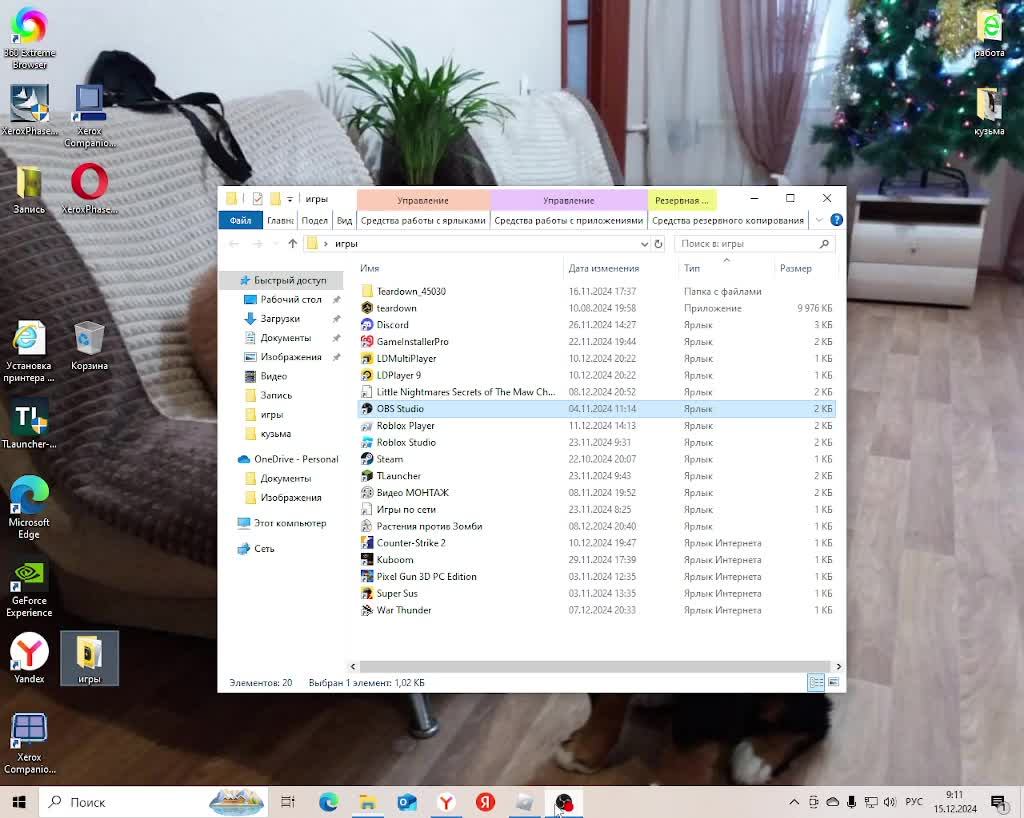This screenshot has width=1024, height=818.
Task: Select Быстрый доступ in navigation pane
Action: (283, 280)
